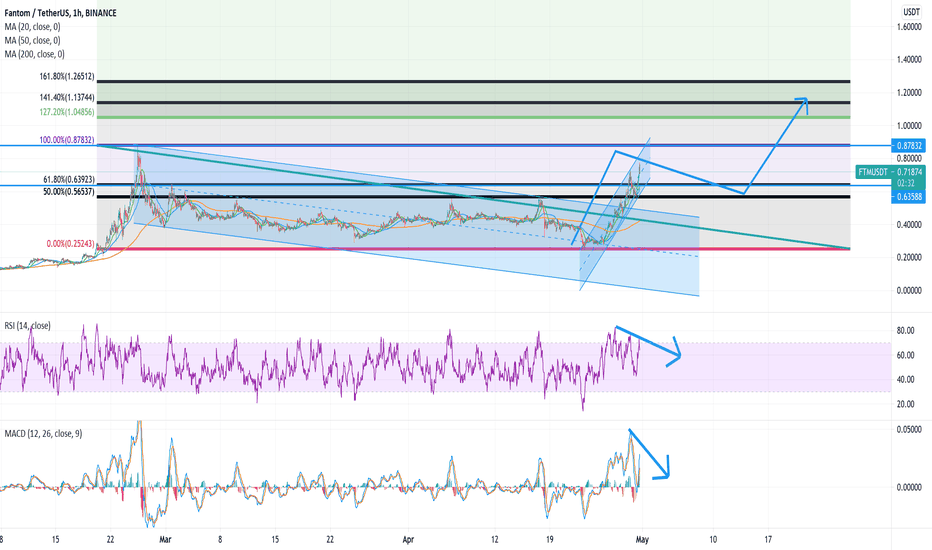Click the 0.40000 price axis label
This screenshot has height=550, width=932.
[x=909, y=225]
